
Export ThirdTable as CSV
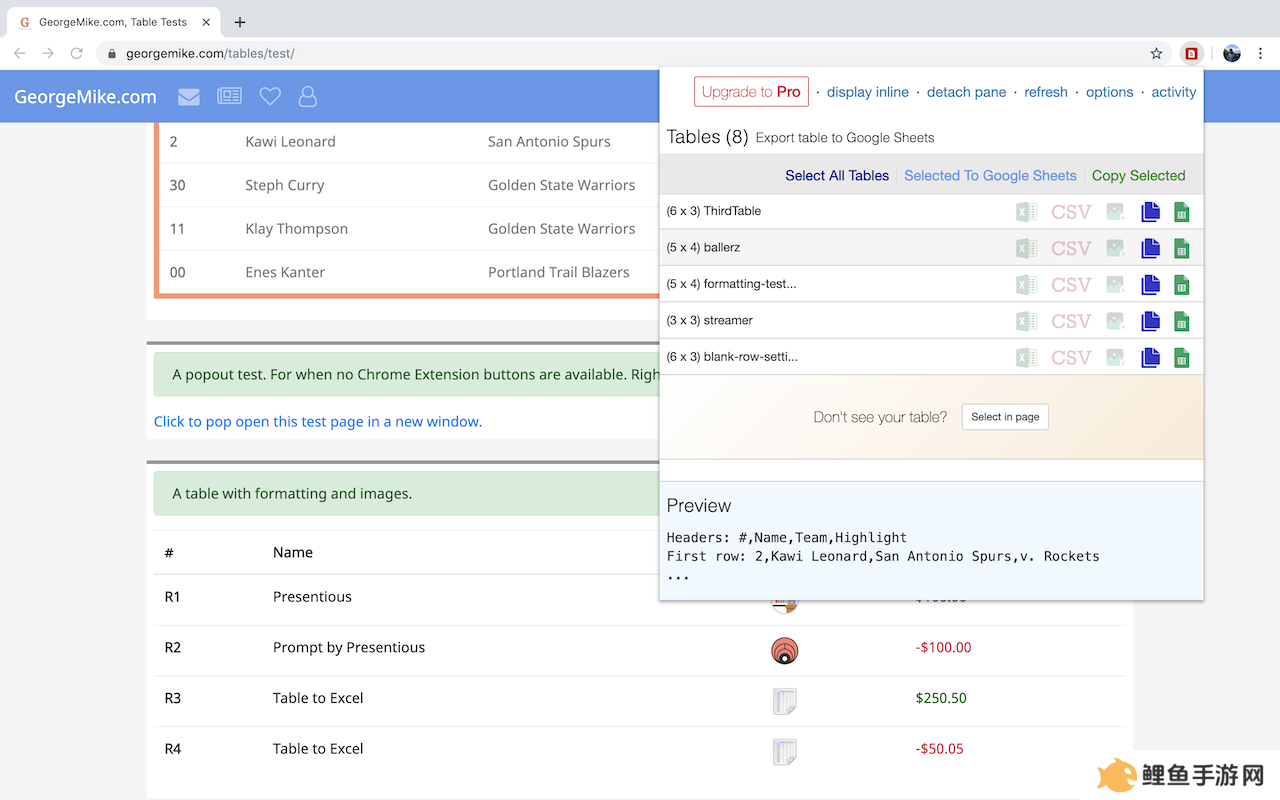pyautogui.click(x=1071, y=212)
